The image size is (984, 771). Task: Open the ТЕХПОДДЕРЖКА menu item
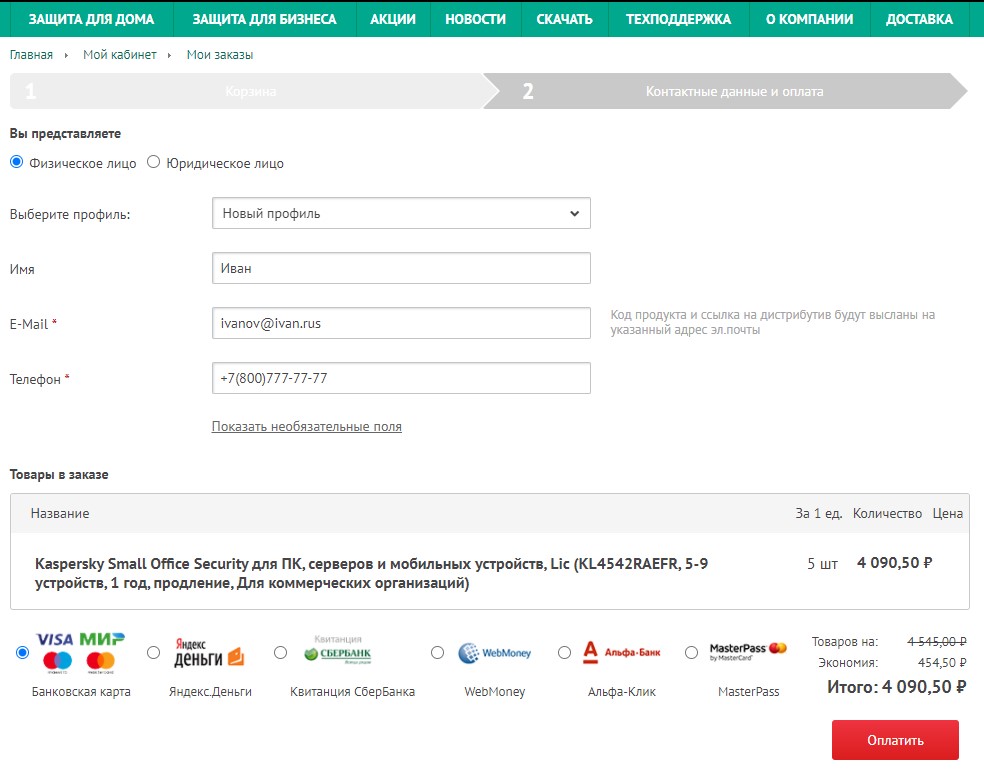click(x=678, y=19)
